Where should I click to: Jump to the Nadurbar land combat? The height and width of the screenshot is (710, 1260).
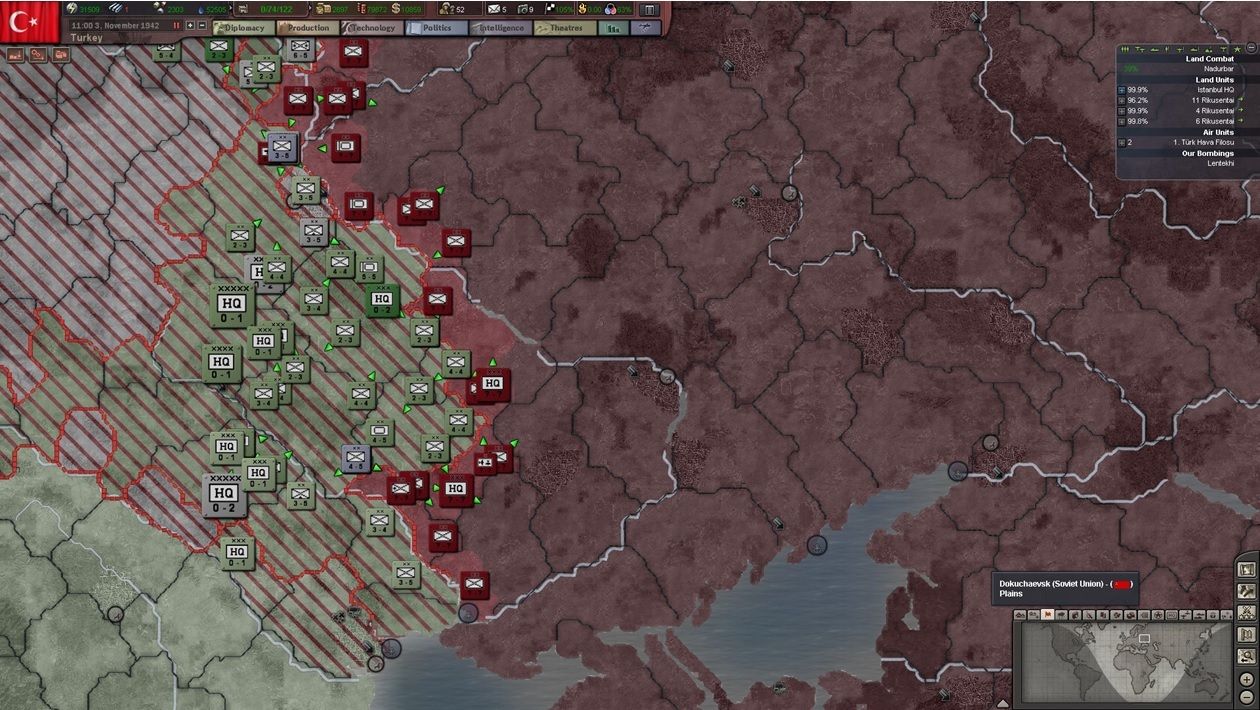click(1220, 69)
